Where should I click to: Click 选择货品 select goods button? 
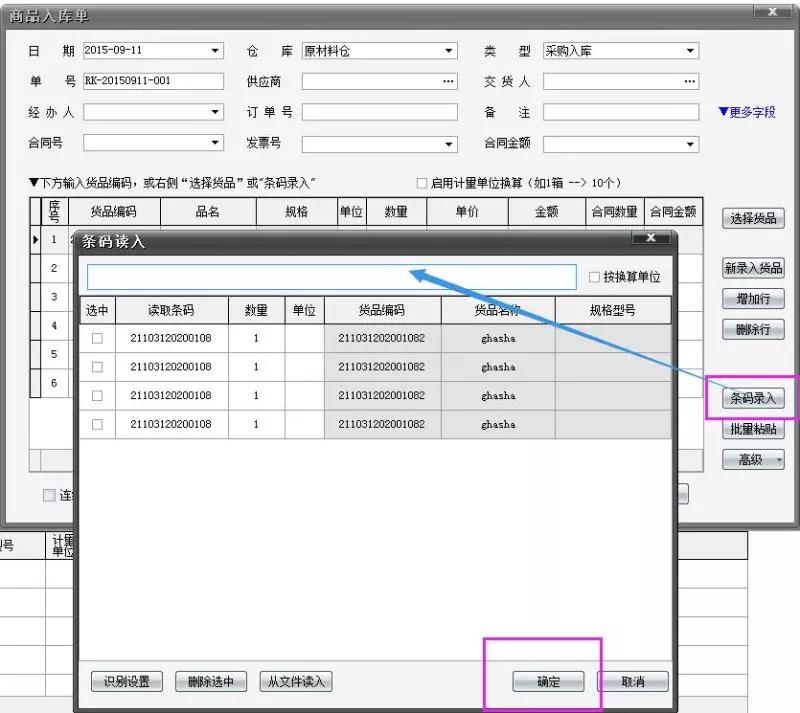click(x=753, y=219)
